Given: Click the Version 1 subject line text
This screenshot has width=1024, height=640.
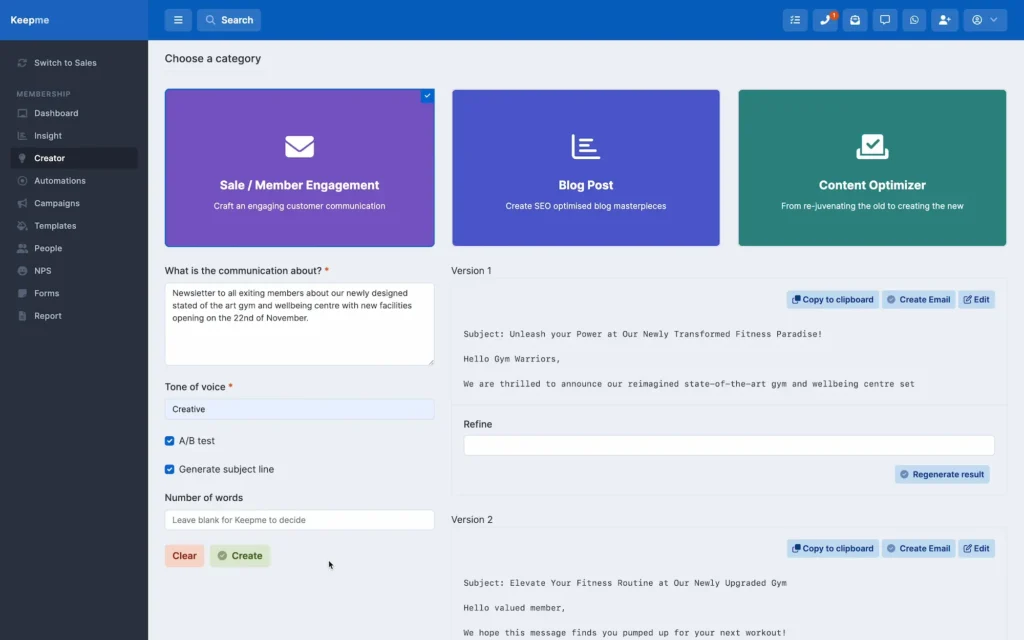Looking at the screenshot, I should coord(643,334).
